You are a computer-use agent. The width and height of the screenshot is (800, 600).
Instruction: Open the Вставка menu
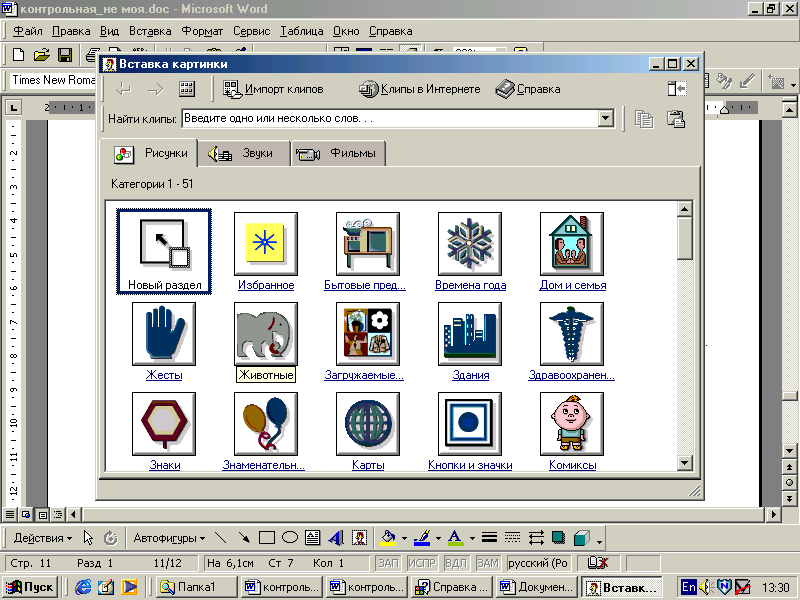[150, 31]
